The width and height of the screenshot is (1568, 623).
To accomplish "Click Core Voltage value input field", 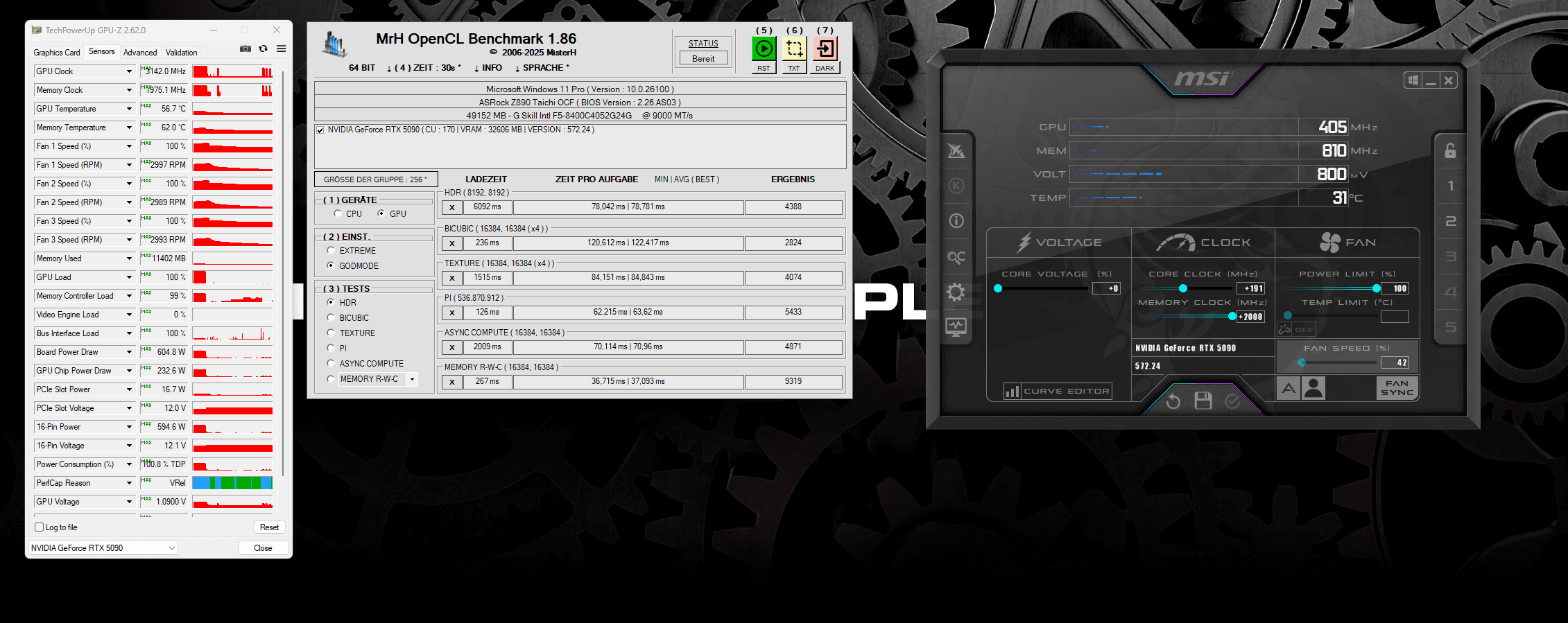I will (x=1106, y=288).
